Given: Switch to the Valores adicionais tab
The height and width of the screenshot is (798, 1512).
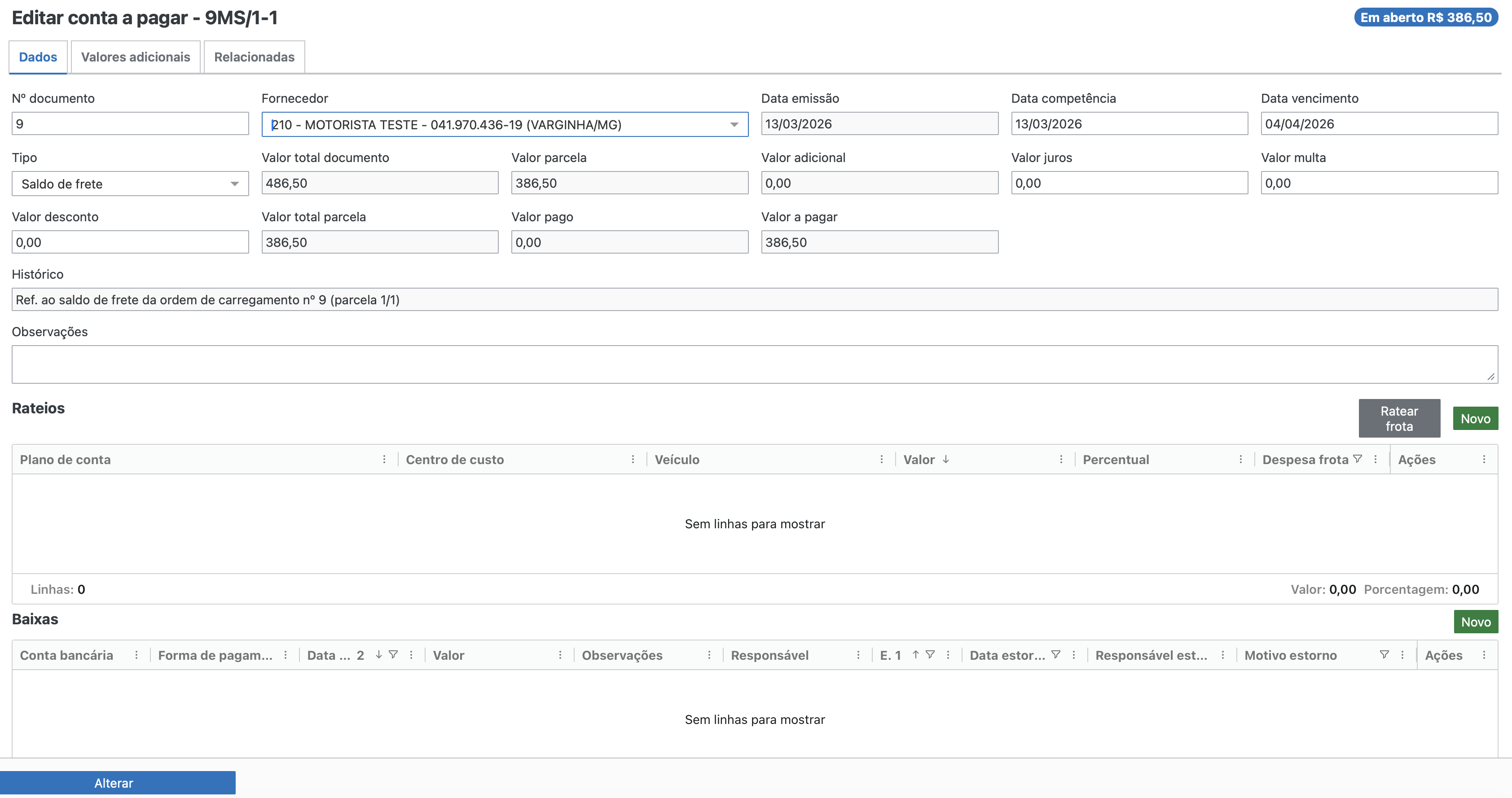Looking at the screenshot, I should [x=136, y=57].
